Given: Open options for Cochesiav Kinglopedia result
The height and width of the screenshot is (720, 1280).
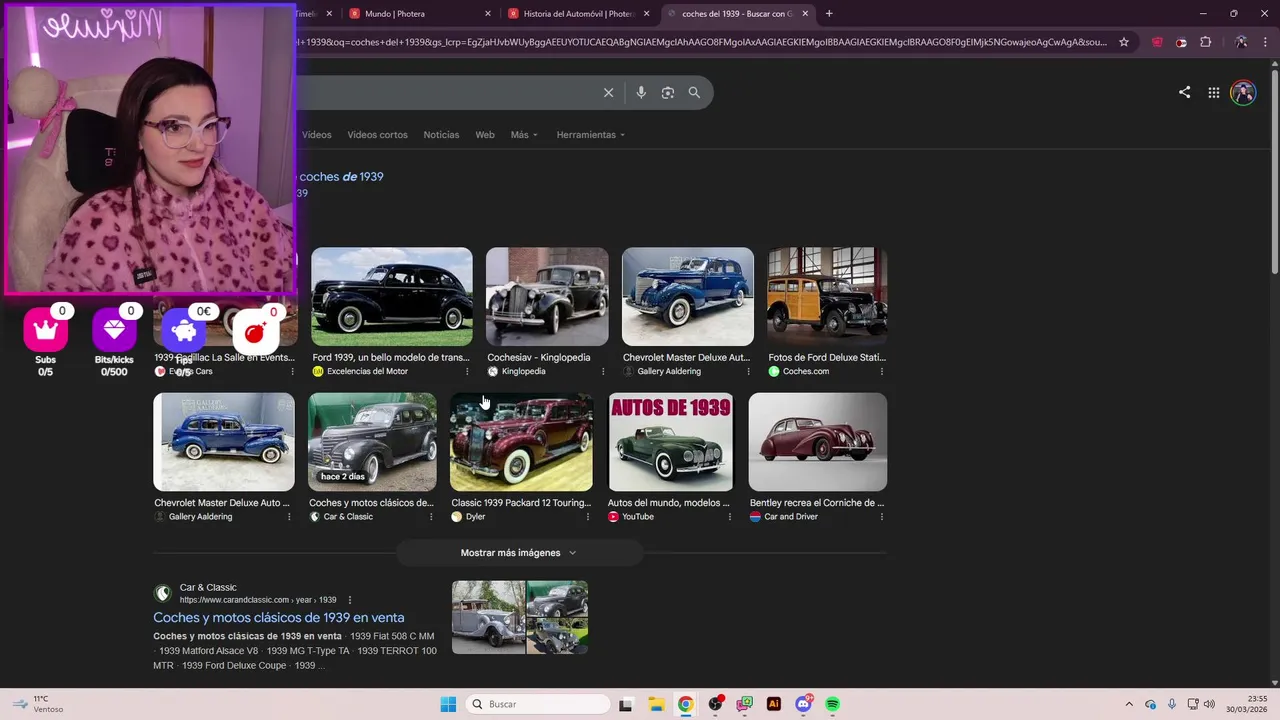Looking at the screenshot, I should [x=602, y=371].
